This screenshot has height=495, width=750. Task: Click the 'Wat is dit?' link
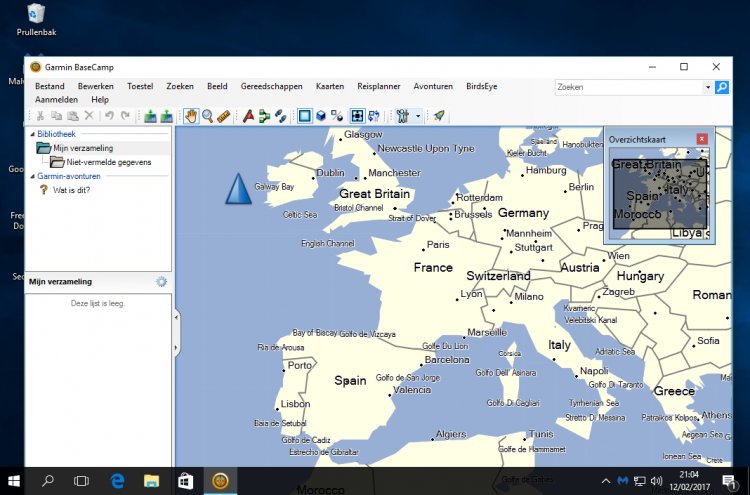point(71,189)
